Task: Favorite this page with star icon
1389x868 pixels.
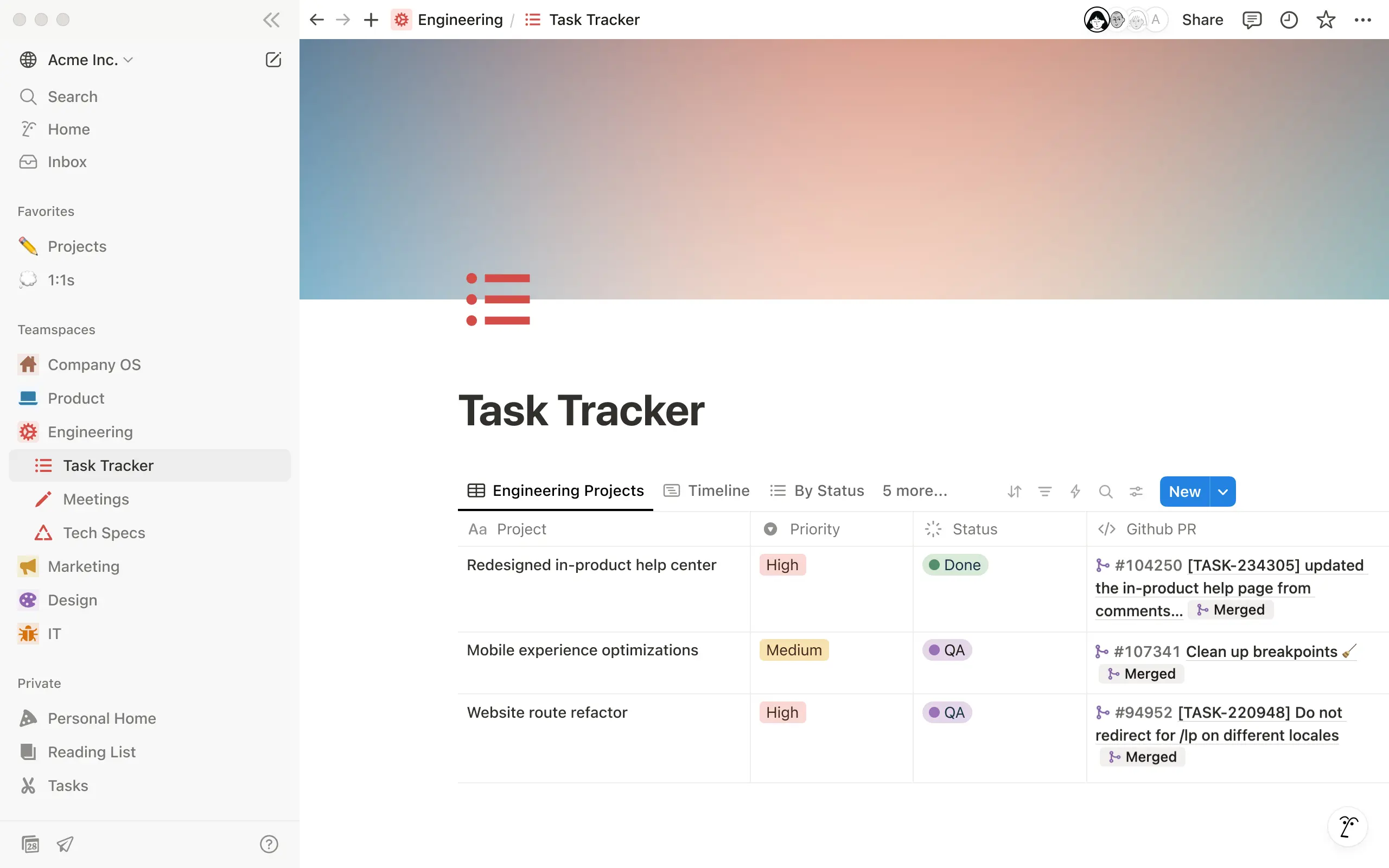Action: [x=1326, y=20]
